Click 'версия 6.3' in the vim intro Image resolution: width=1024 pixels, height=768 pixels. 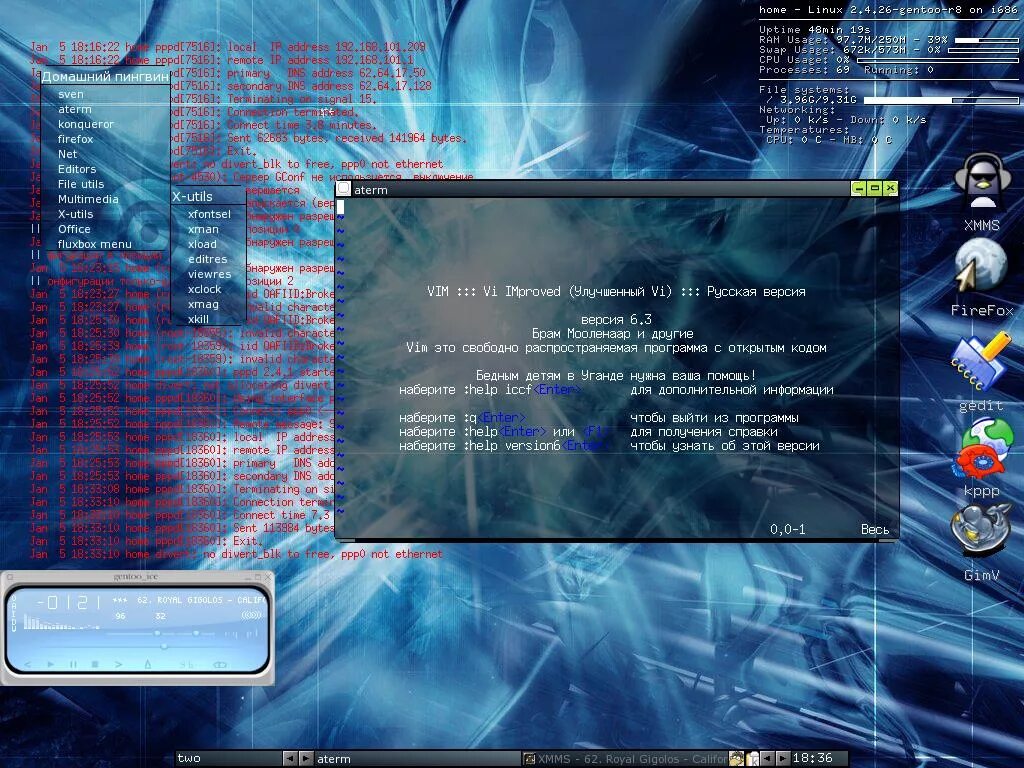[x=616, y=319]
